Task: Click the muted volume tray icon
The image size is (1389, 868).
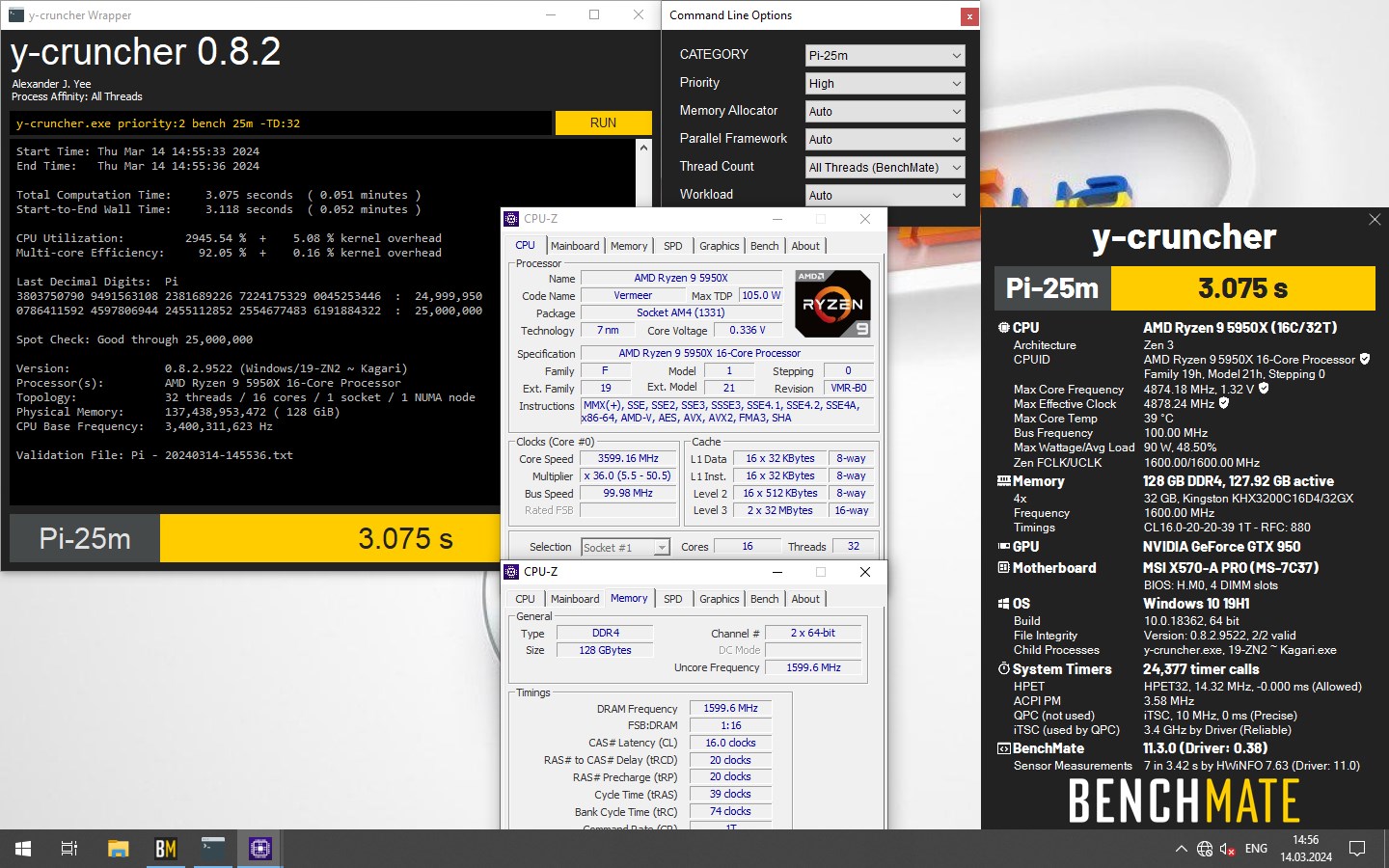Action: (1228, 849)
